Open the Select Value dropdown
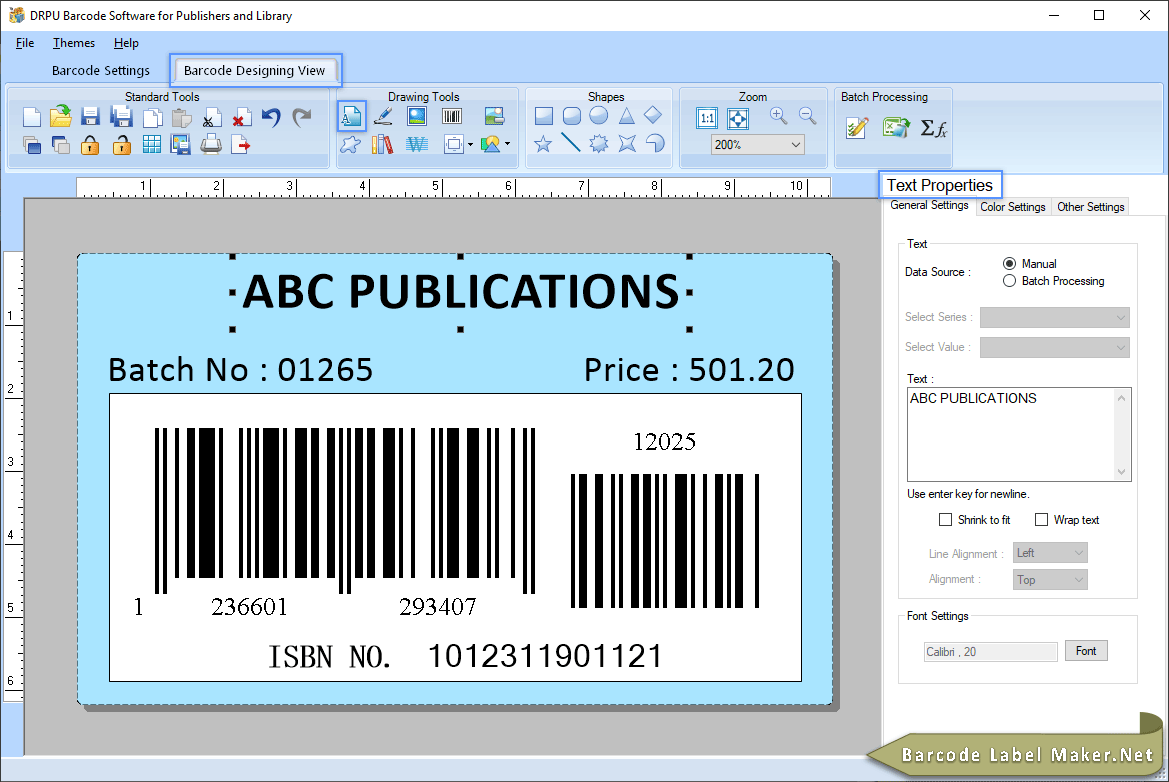Image resolution: width=1169 pixels, height=782 pixels. pos(1054,347)
